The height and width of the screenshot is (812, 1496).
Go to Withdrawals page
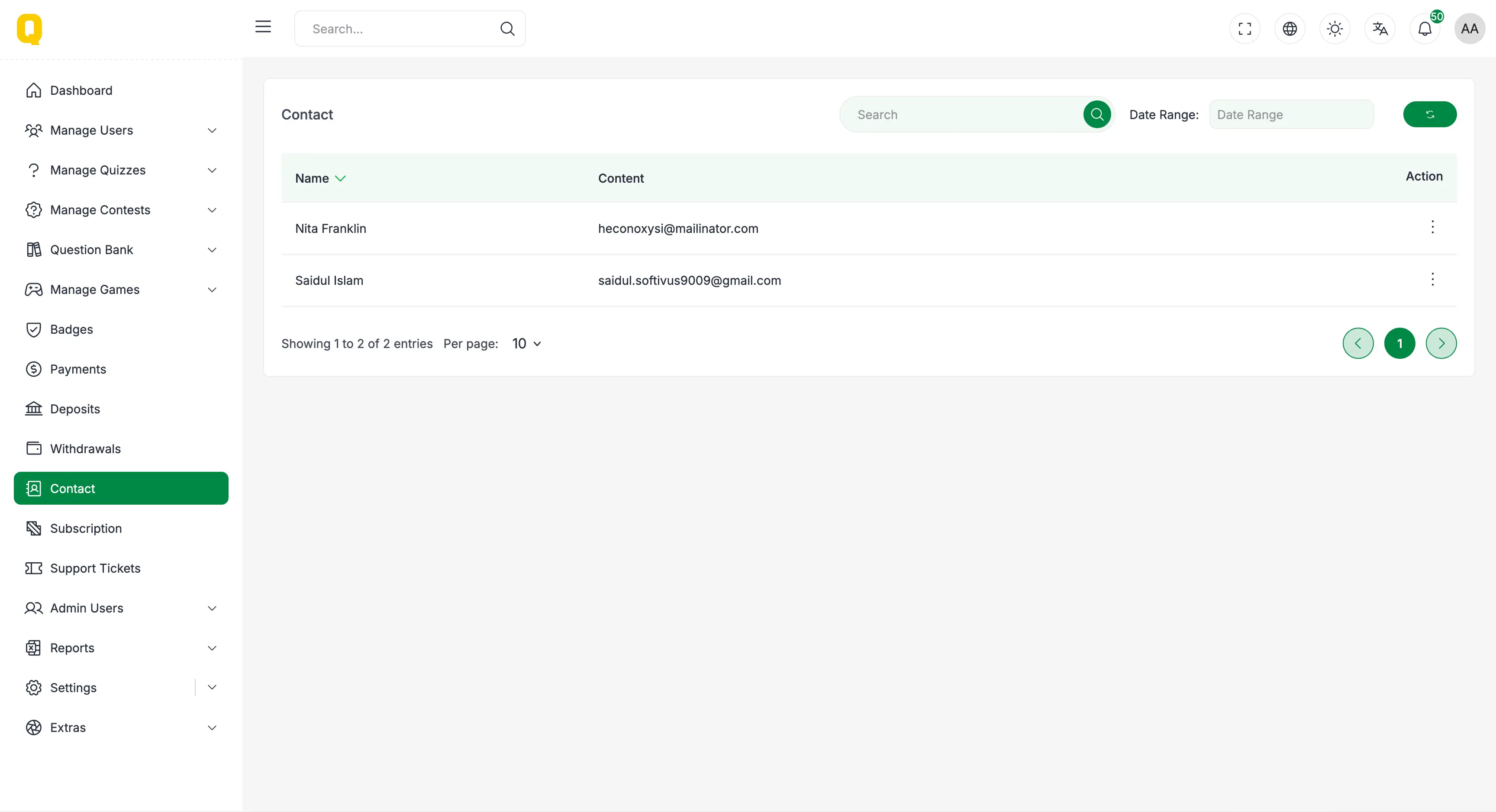(85, 448)
